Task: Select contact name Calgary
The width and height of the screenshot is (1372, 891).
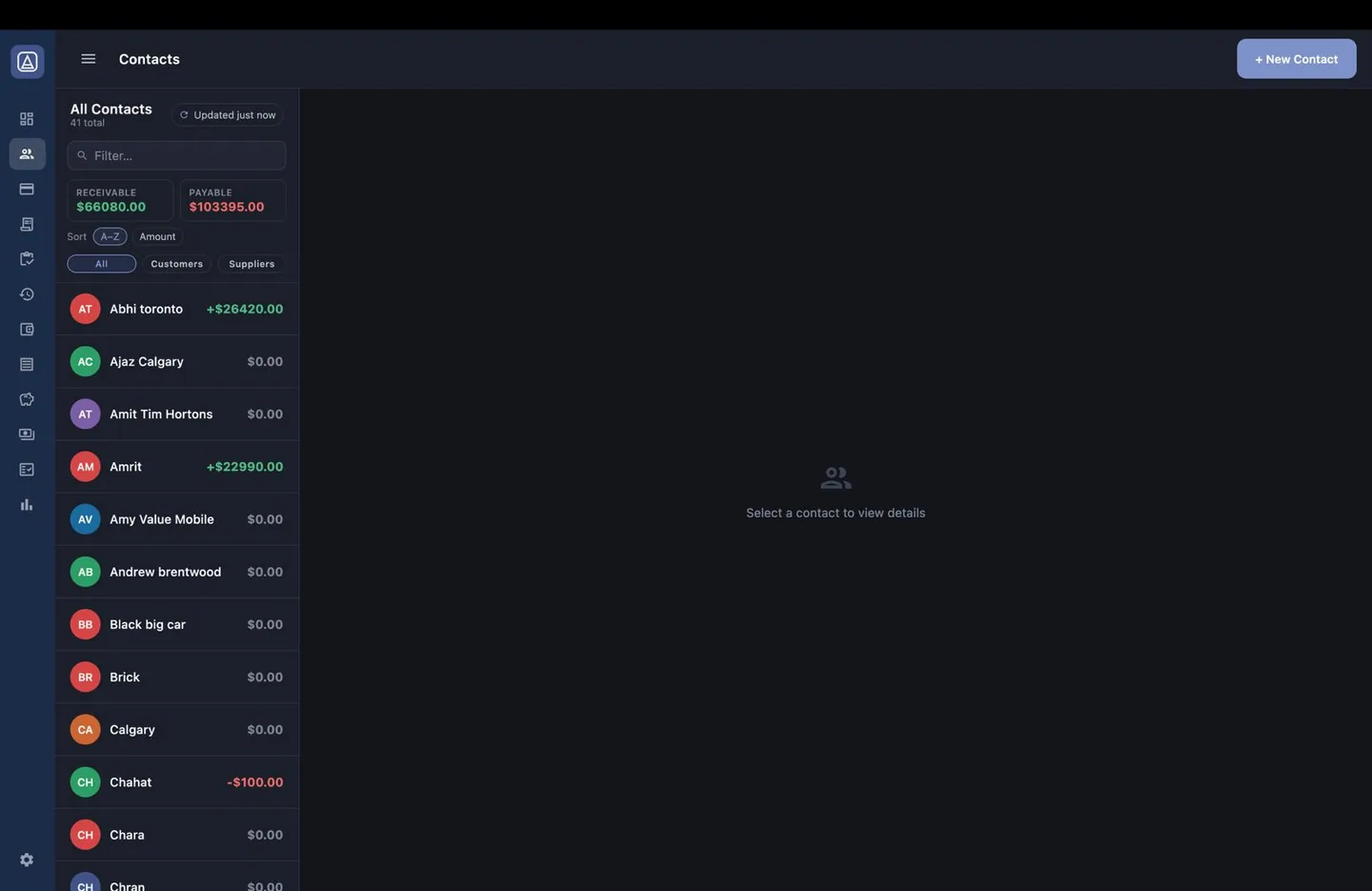Action: pyautogui.click(x=132, y=730)
